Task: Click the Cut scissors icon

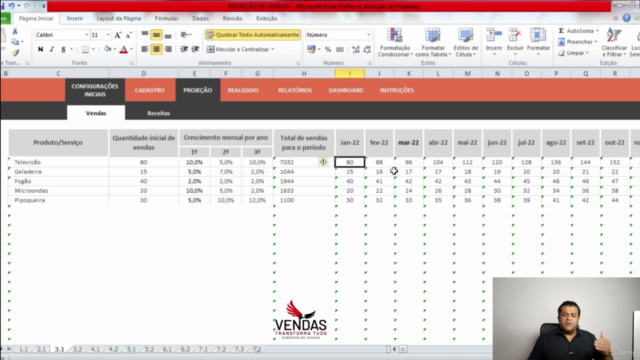Action: [15, 31]
